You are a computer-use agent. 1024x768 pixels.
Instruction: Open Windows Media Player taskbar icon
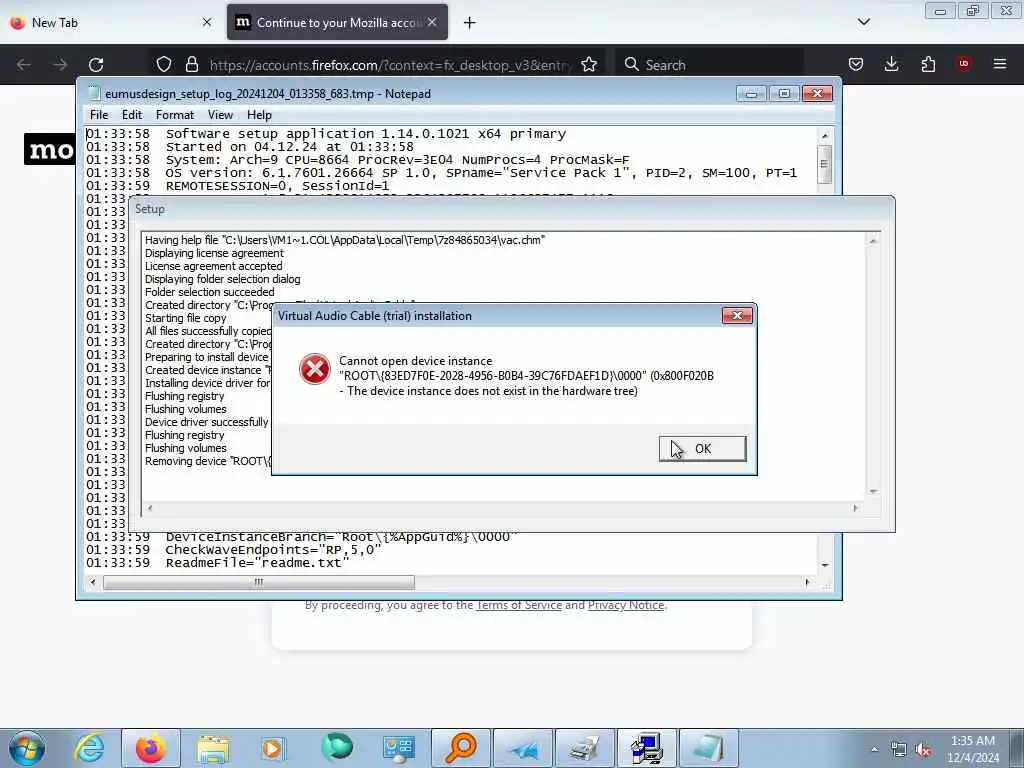pyautogui.click(x=272, y=748)
